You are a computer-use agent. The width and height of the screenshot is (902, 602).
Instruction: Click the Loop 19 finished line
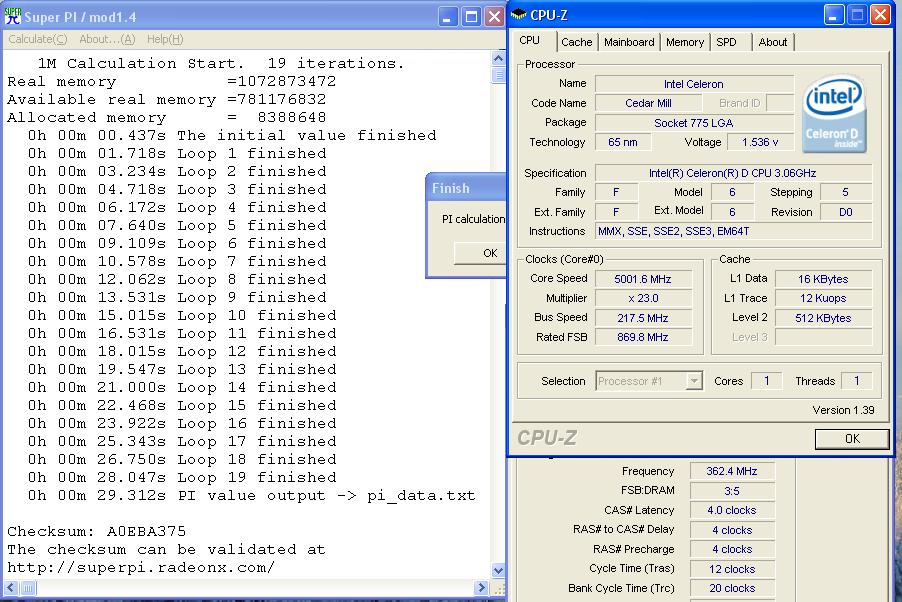(x=182, y=477)
